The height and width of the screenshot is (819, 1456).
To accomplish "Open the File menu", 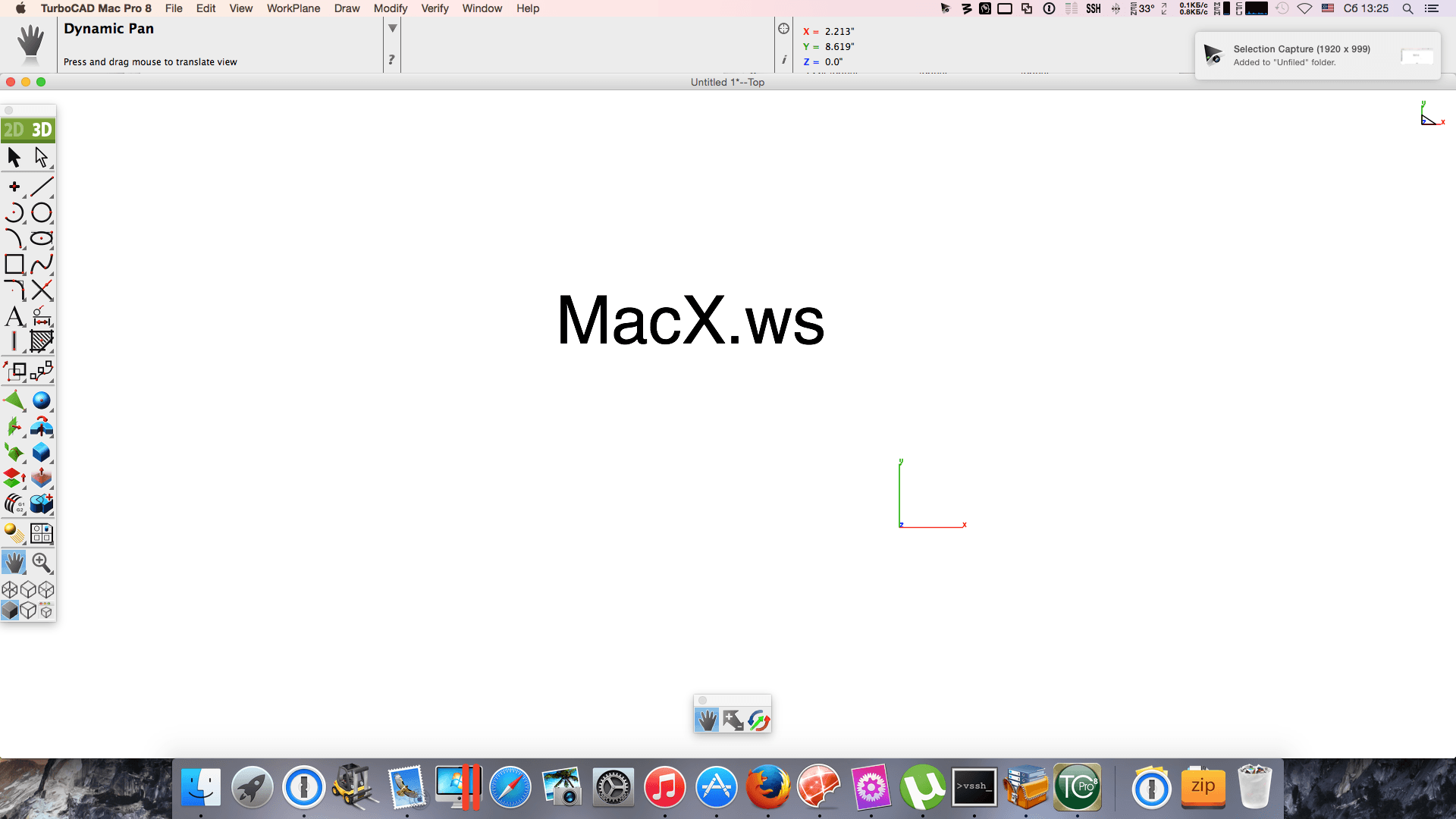I will coord(174,8).
